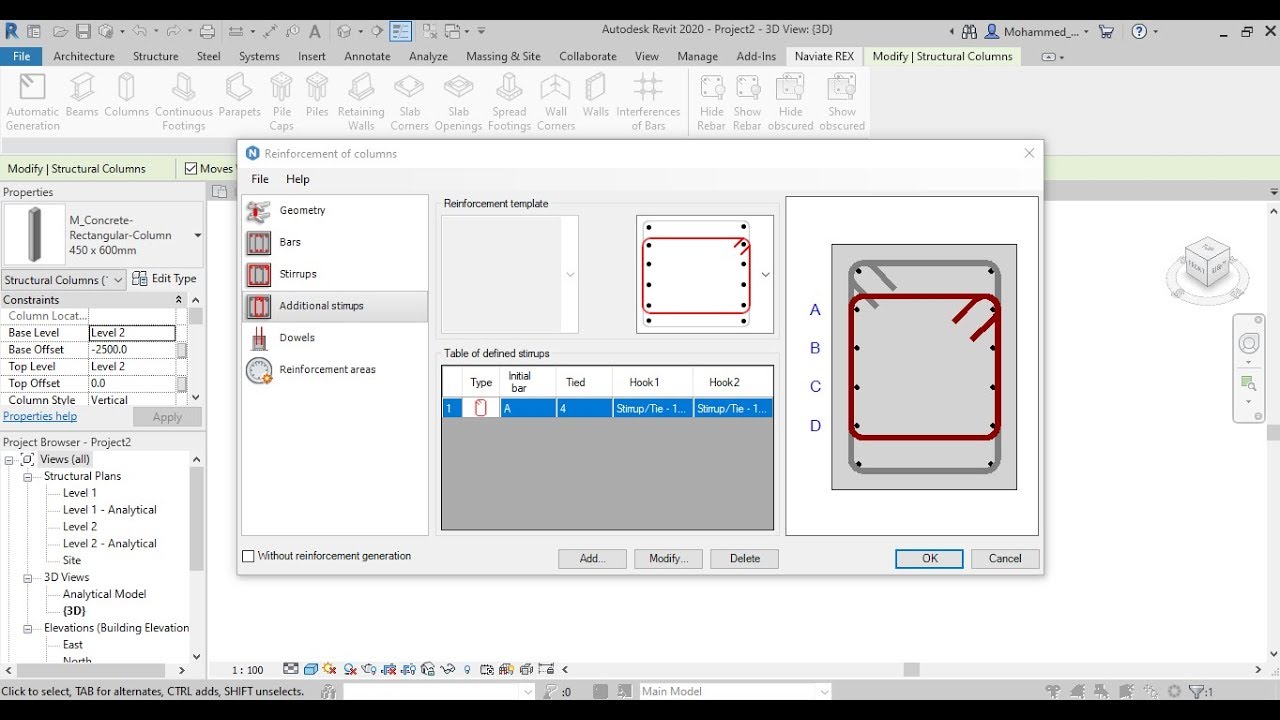Click Cancel in reinforcement dialog
The width and height of the screenshot is (1280, 720).
tap(1005, 559)
